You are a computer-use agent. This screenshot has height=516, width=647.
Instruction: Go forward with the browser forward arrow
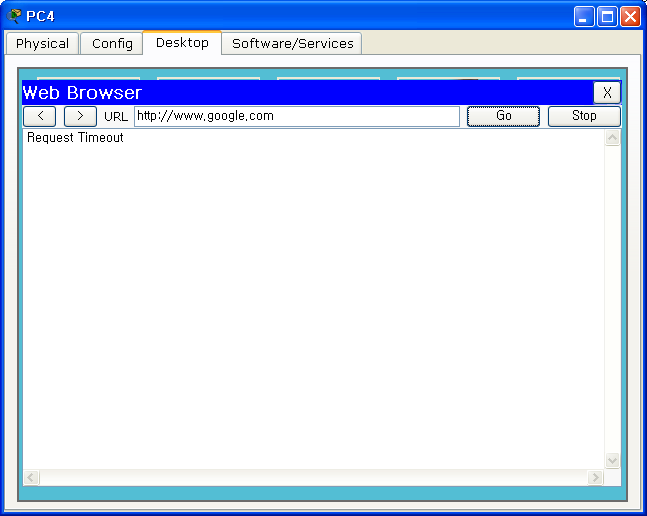pos(80,116)
